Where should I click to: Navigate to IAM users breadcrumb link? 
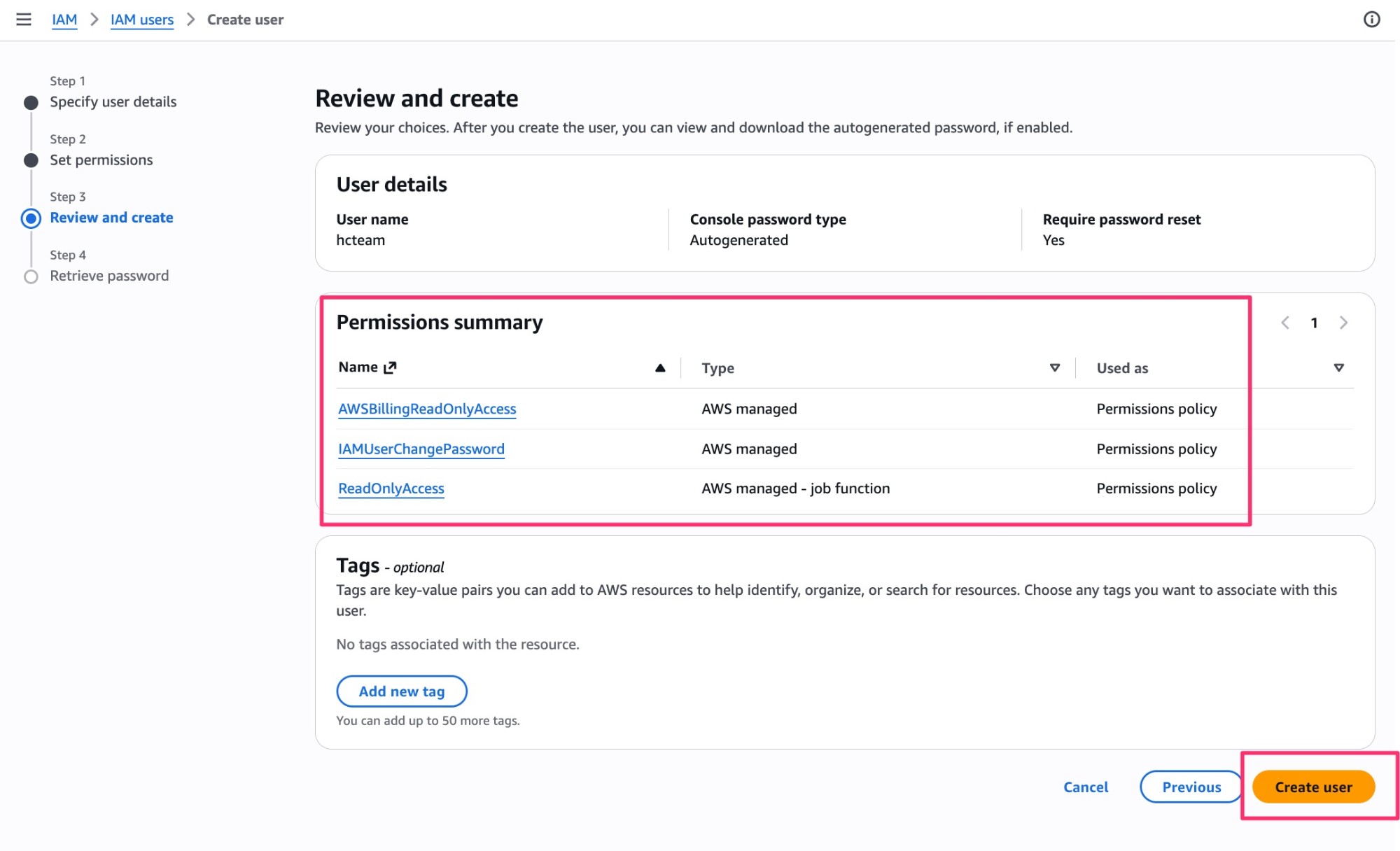pos(142,20)
